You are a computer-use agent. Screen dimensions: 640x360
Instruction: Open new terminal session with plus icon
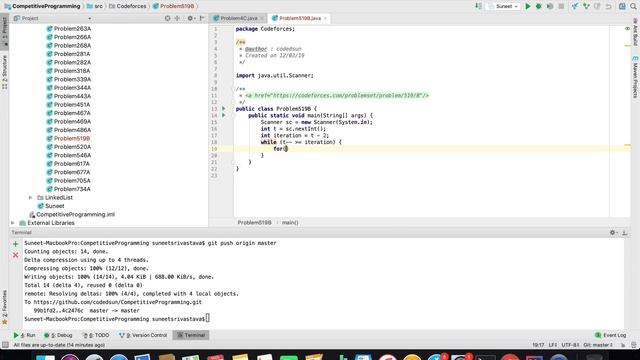pyautogui.click(x=16, y=244)
